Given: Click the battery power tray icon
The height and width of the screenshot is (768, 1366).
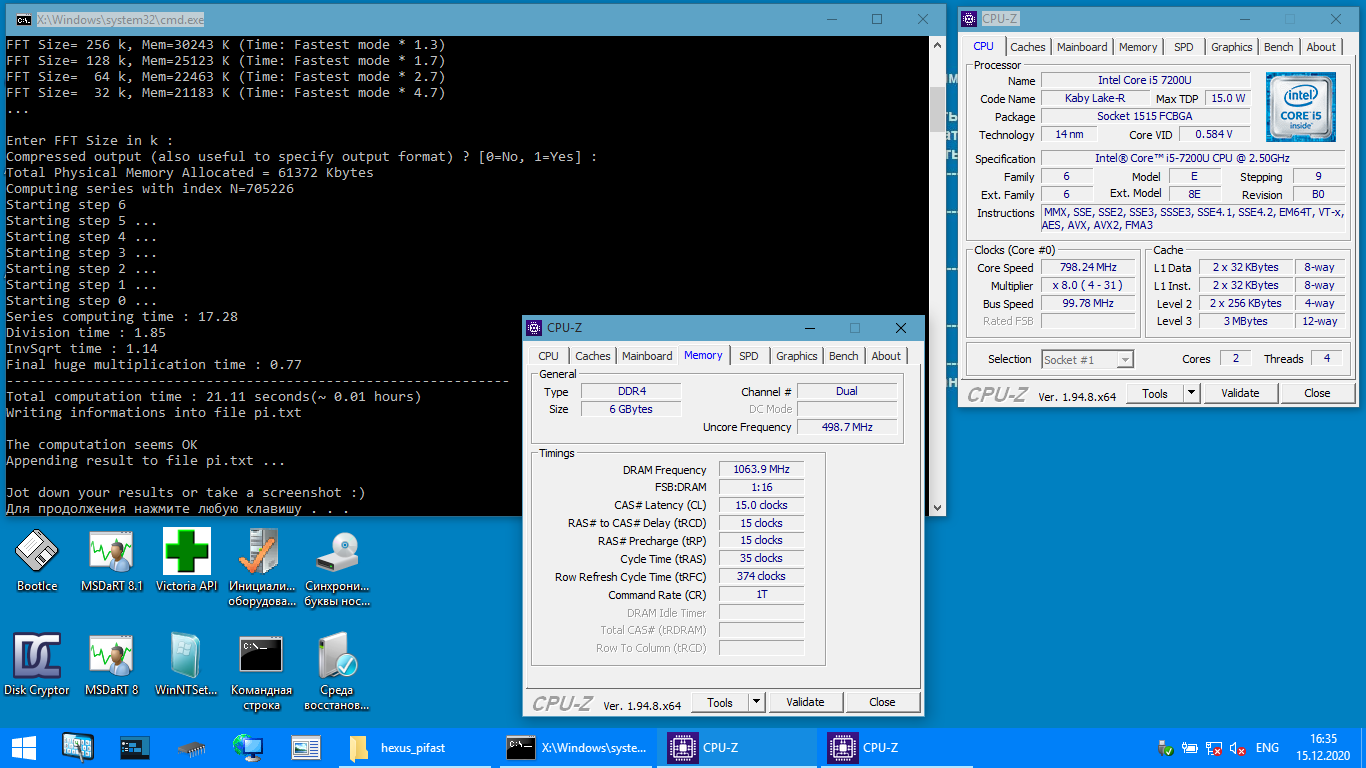Looking at the screenshot, I should (x=1190, y=748).
